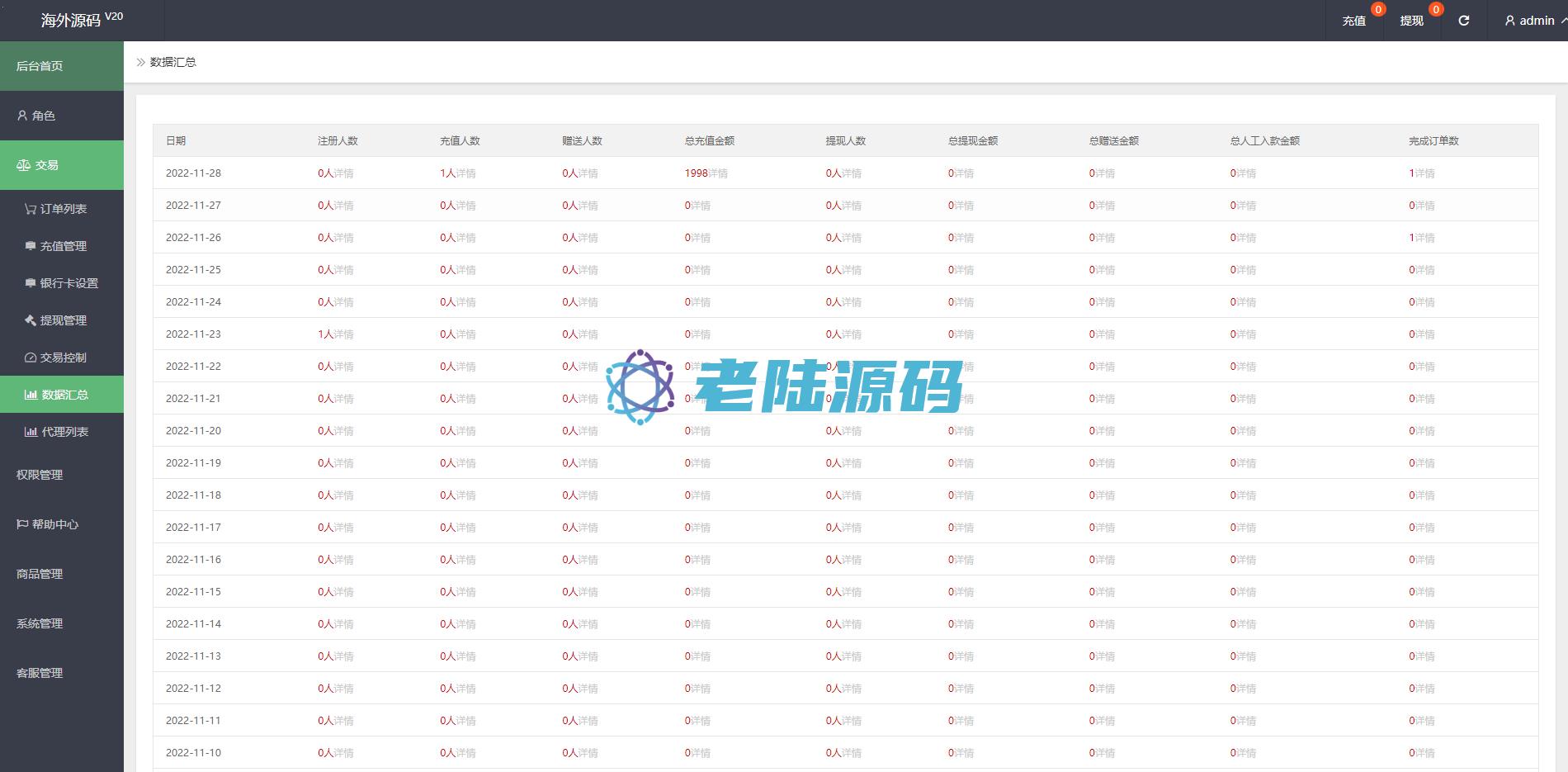The width and height of the screenshot is (1568, 772).
Task: Open 完成订单数 详情 for 2022-11-26
Action: pos(1424,238)
